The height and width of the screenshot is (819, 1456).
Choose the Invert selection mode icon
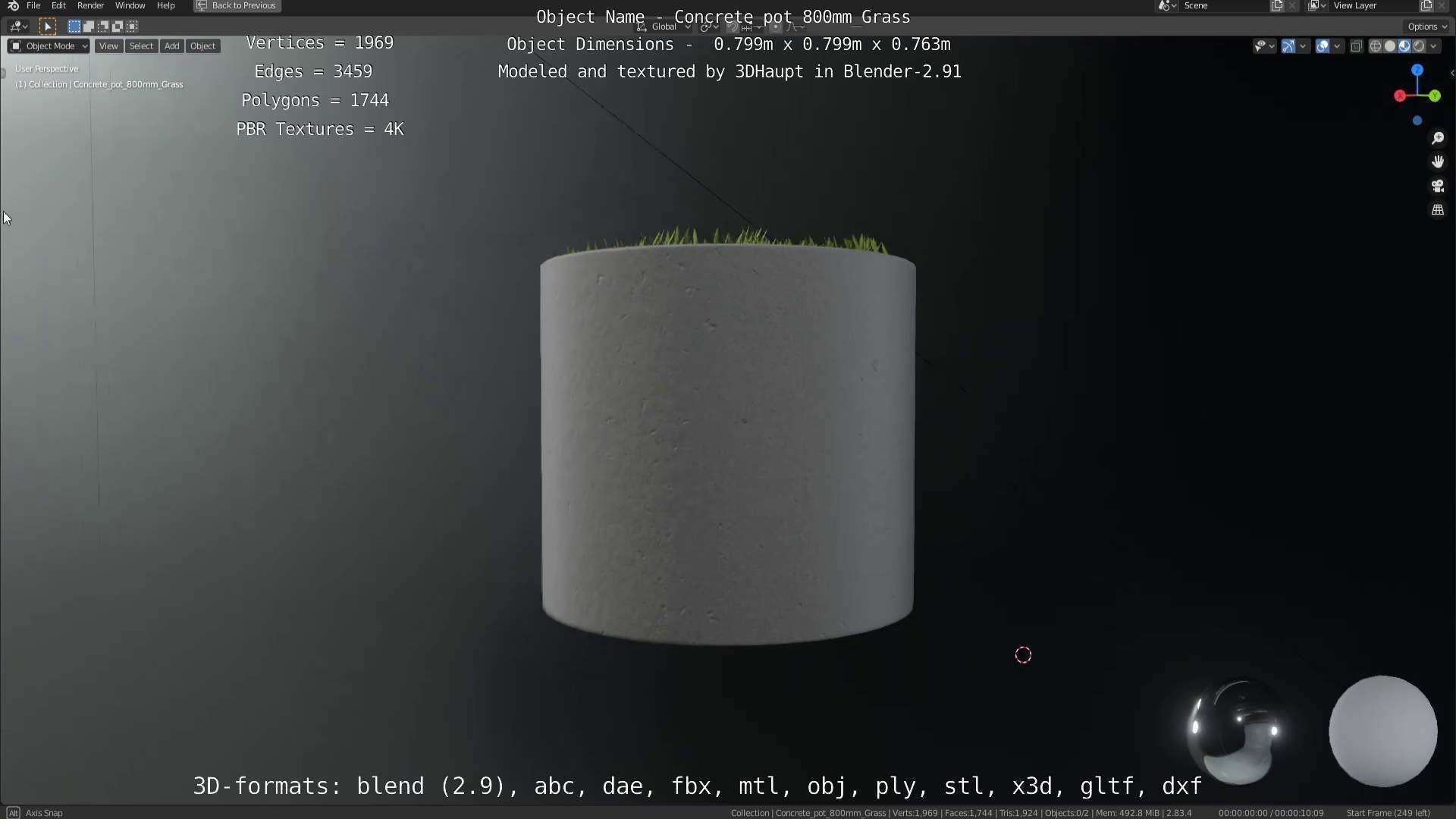click(118, 27)
